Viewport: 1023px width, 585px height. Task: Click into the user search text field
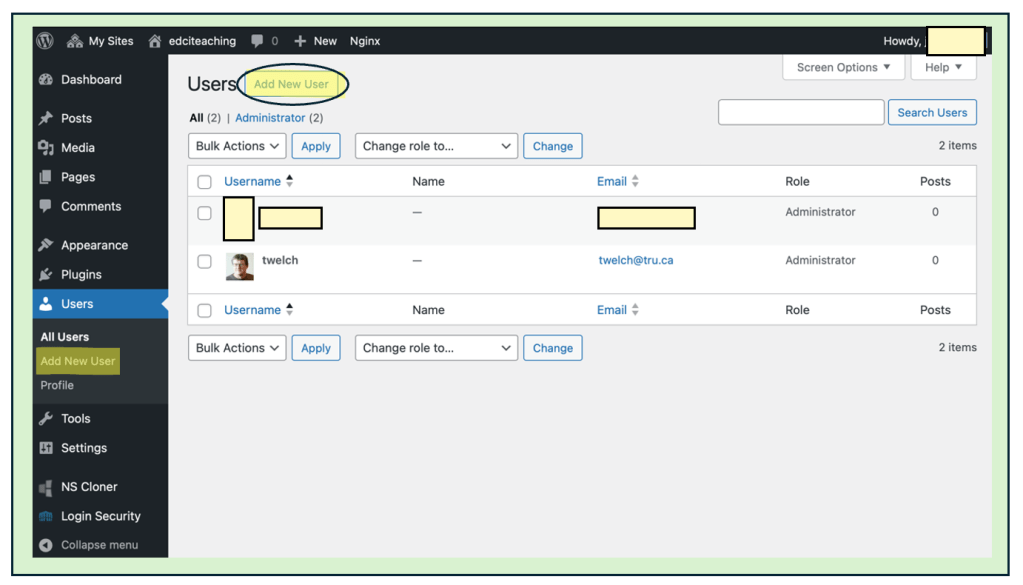point(801,112)
